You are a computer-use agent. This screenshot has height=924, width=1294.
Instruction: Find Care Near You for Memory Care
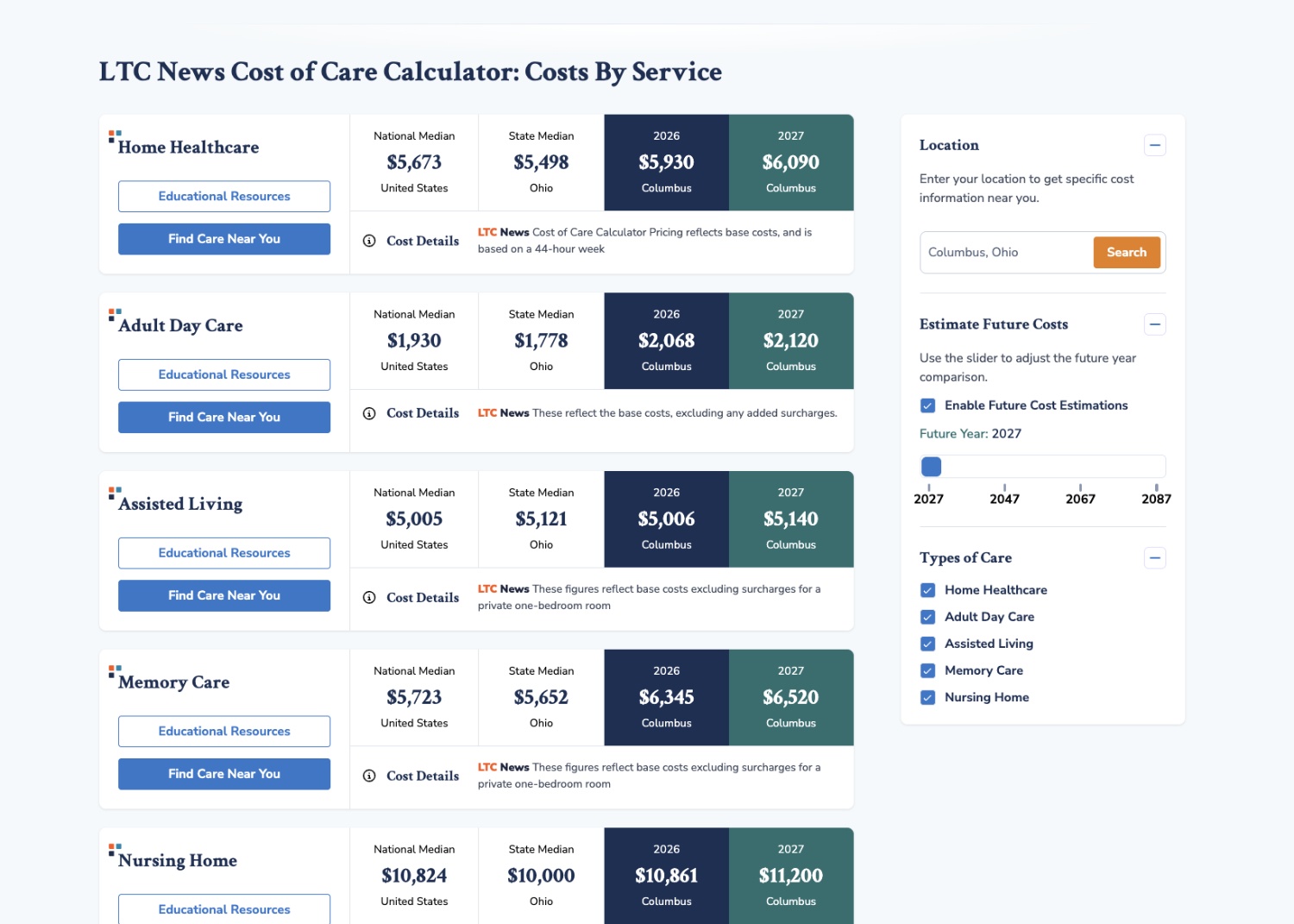(x=224, y=774)
